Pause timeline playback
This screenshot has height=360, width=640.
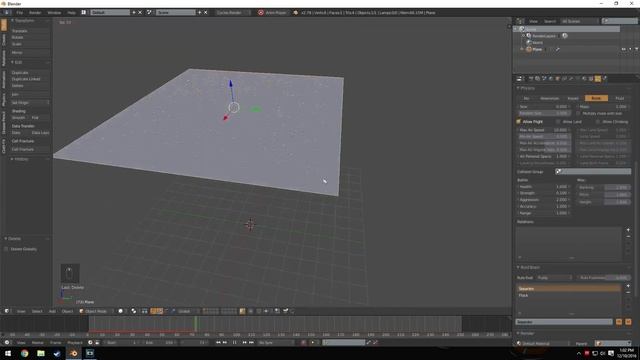[235, 342]
